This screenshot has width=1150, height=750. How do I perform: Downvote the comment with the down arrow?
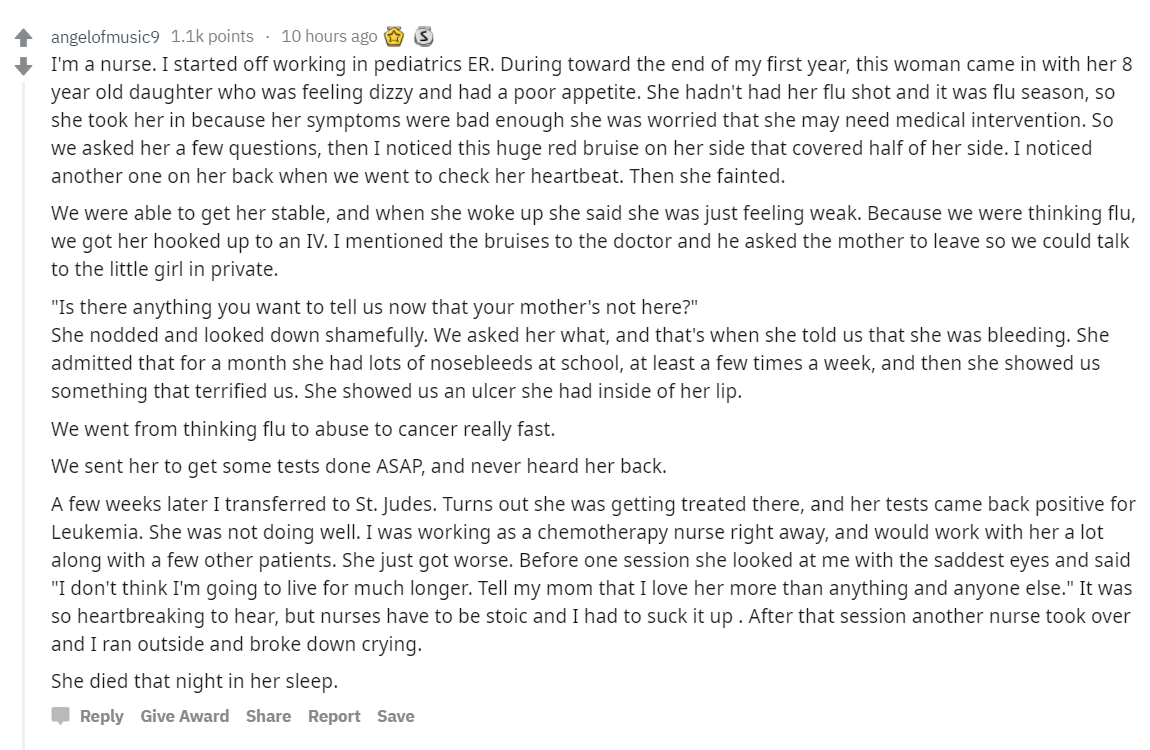pos(23,66)
